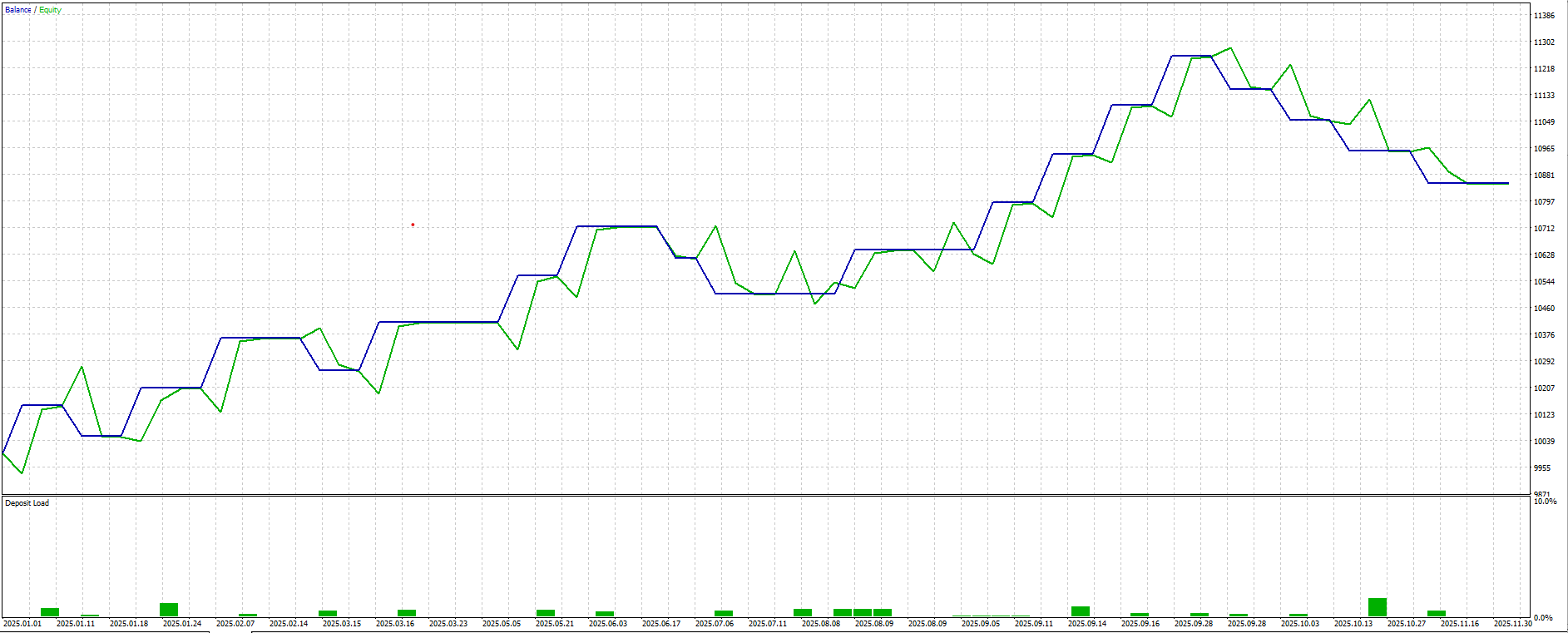Click the 2025.05.05 date label
The width and height of the screenshot is (1568, 633).
tap(502, 624)
